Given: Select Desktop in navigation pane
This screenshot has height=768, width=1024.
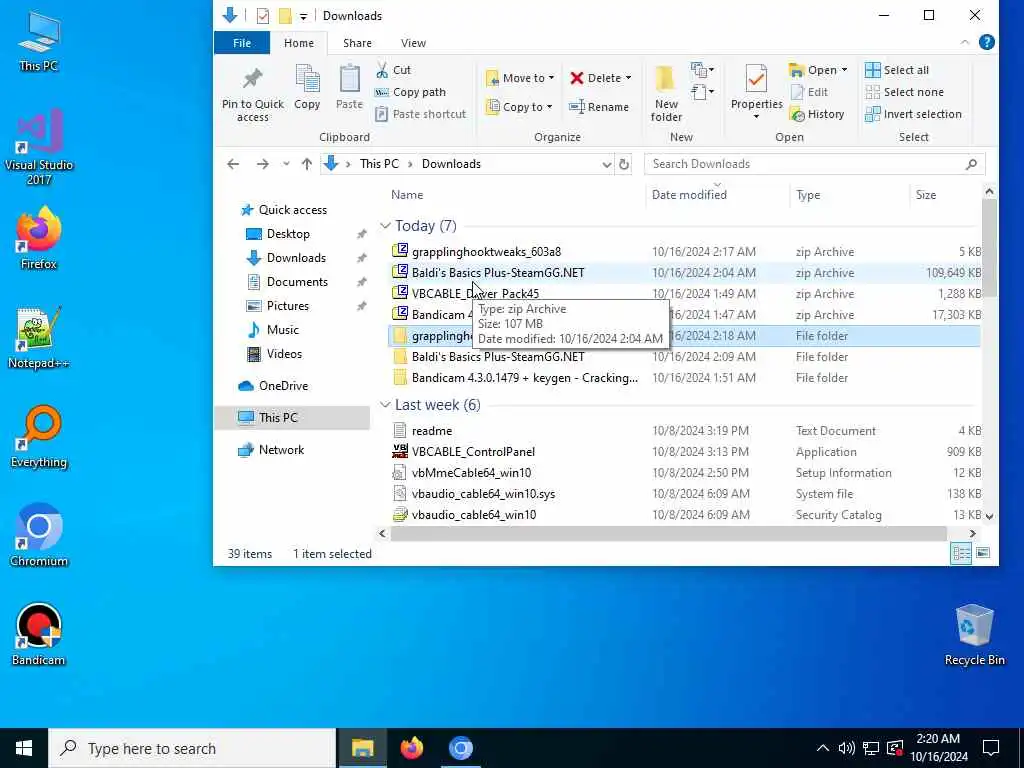Looking at the screenshot, I should coord(288,234).
